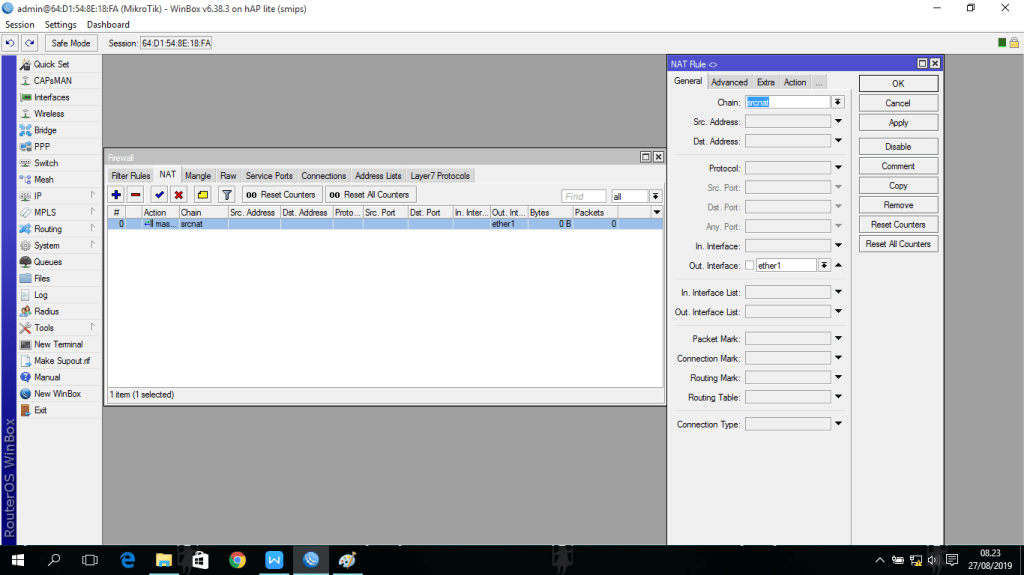Expand the Src. Address field arrow
This screenshot has width=1024, height=575.
[x=838, y=122]
